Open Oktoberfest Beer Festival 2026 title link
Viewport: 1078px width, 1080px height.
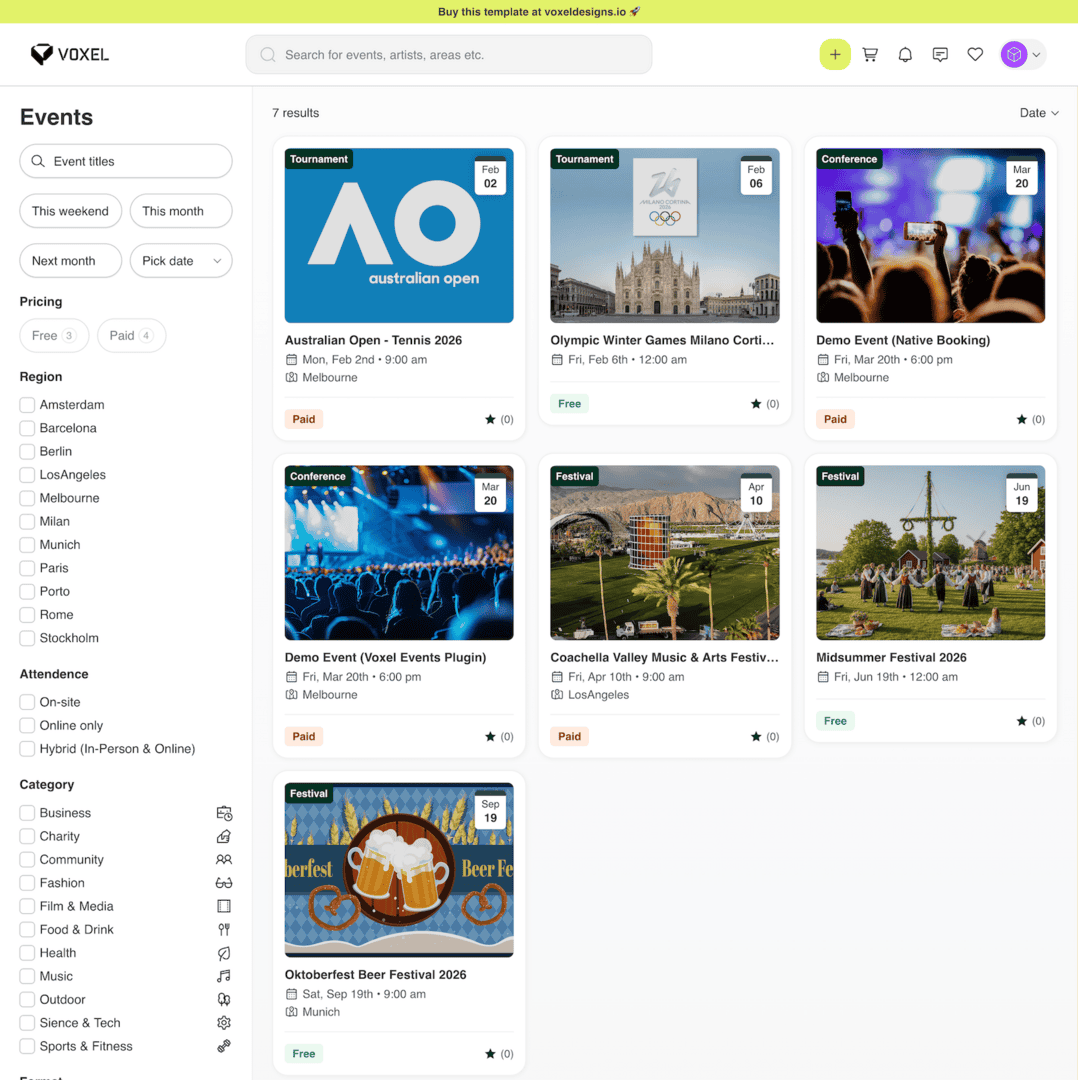click(x=375, y=975)
